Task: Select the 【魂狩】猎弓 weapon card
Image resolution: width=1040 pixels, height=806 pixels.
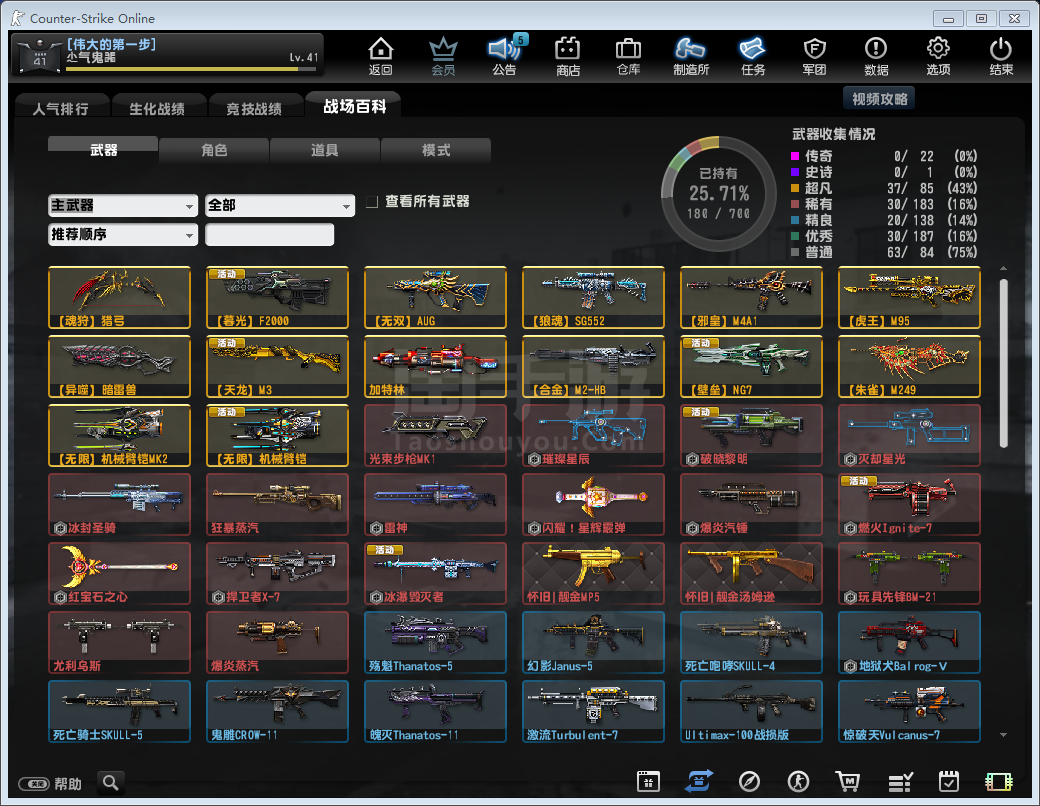Action: 119,297
